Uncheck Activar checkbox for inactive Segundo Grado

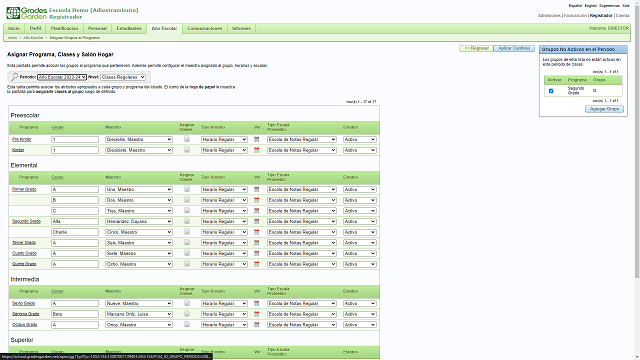[x=551, y=91]
